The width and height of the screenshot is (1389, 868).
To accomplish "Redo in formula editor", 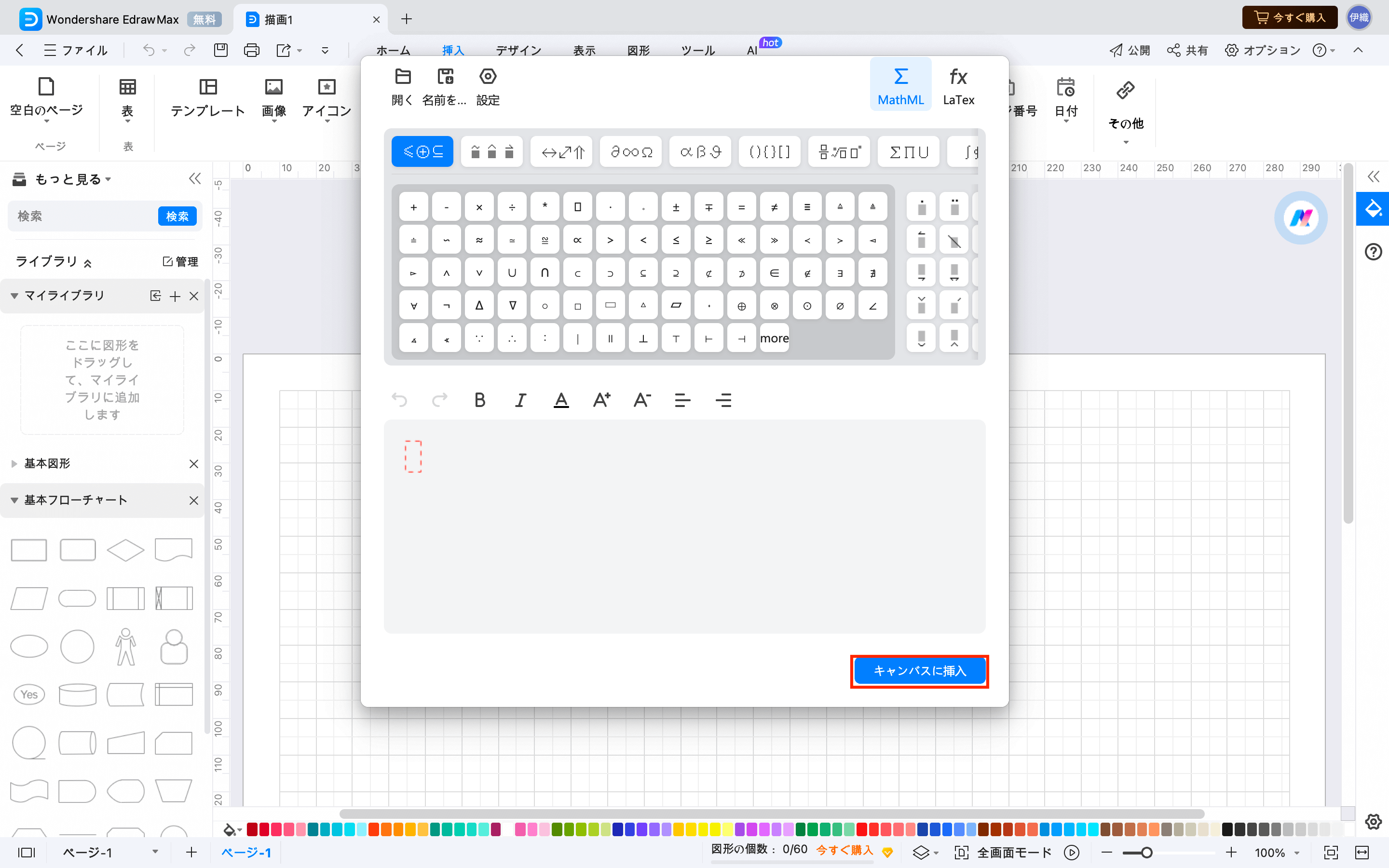I will pos(440,400).
